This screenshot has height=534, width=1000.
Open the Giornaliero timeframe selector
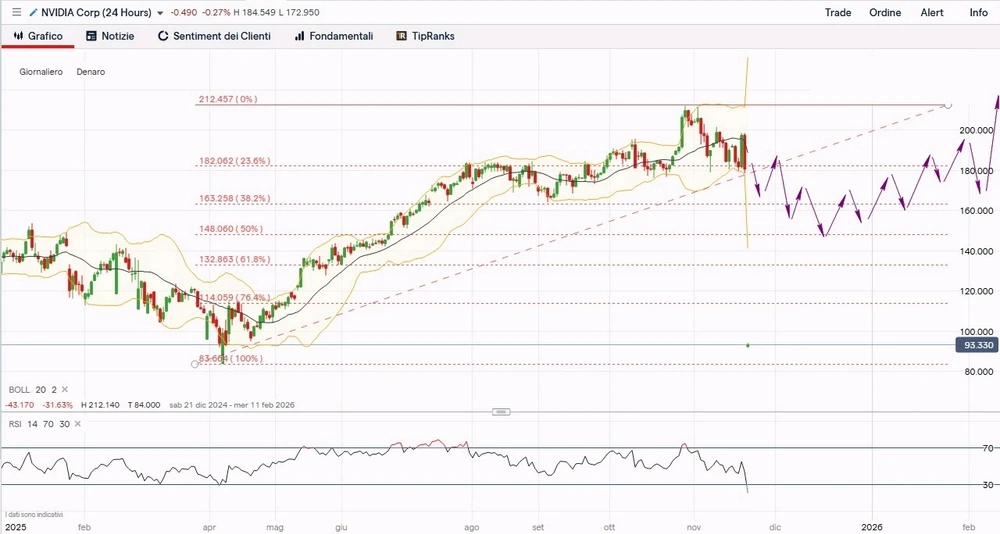(x=41, y=72)
